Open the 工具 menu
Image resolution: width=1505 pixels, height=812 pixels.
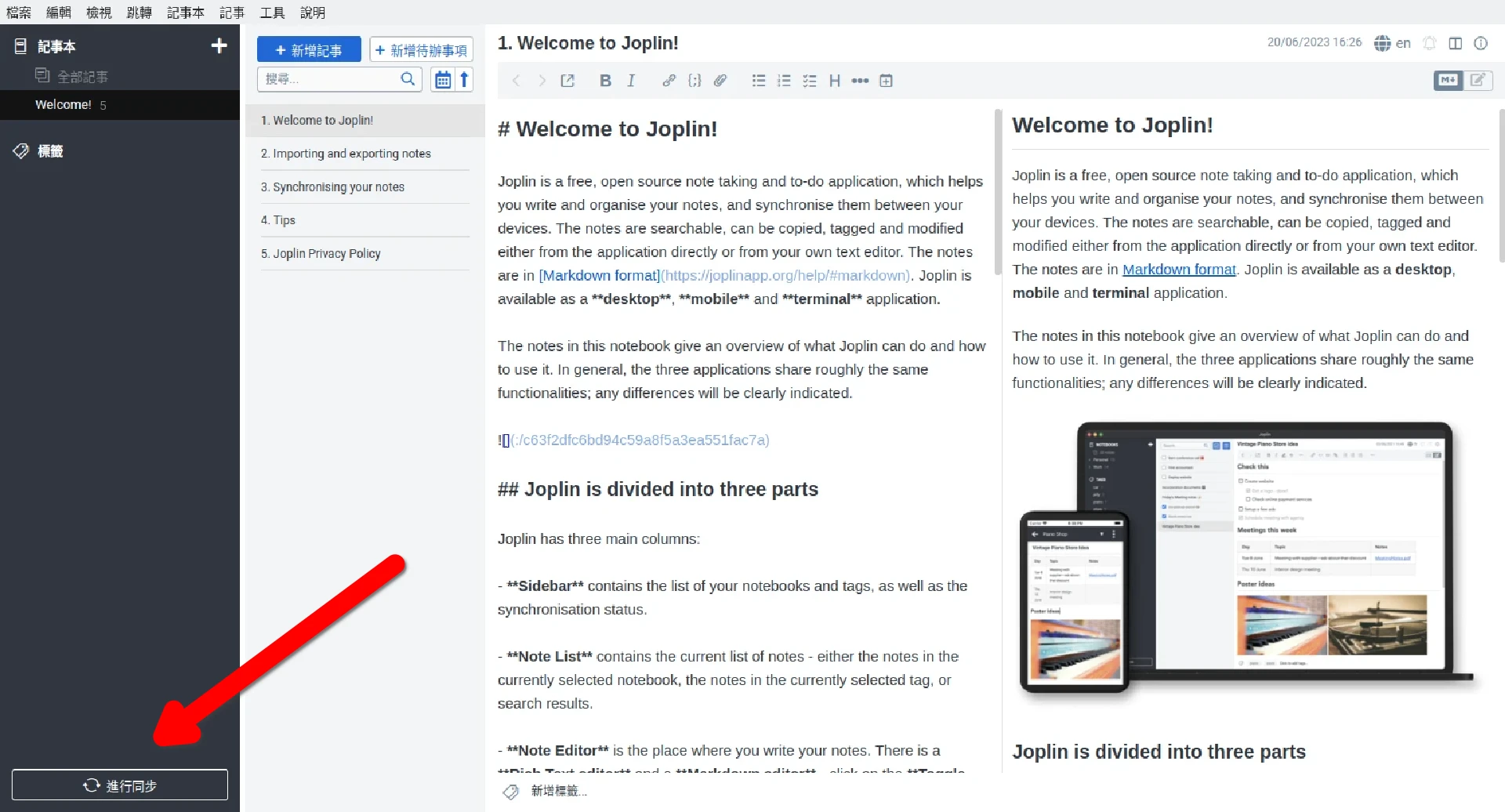click(272, 13)
